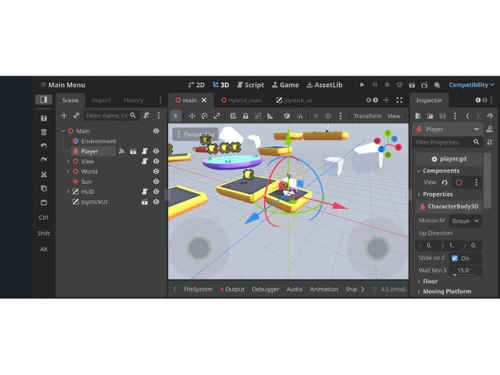Screen dimensions: 500x375
Task: Open the hybrid_main scene tab
Action: coord(242,100)
